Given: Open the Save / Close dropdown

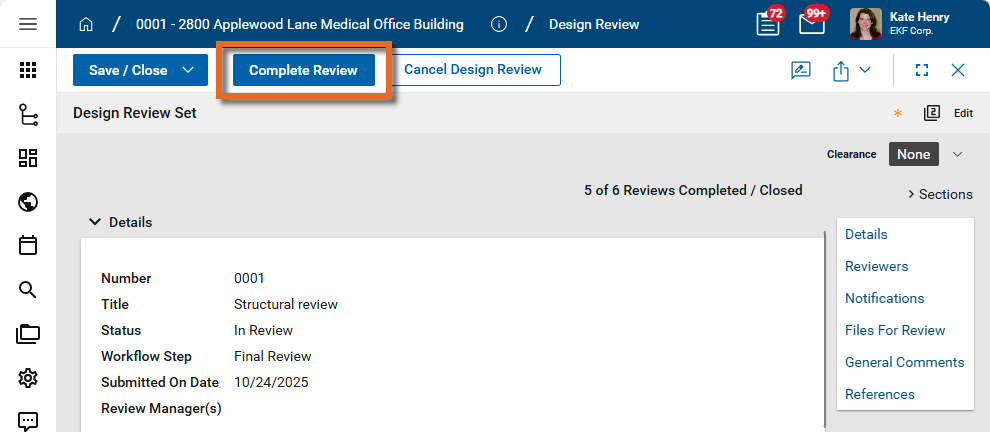Looking at the screenshot, I should pyautogui.click(x=188, y=70).
